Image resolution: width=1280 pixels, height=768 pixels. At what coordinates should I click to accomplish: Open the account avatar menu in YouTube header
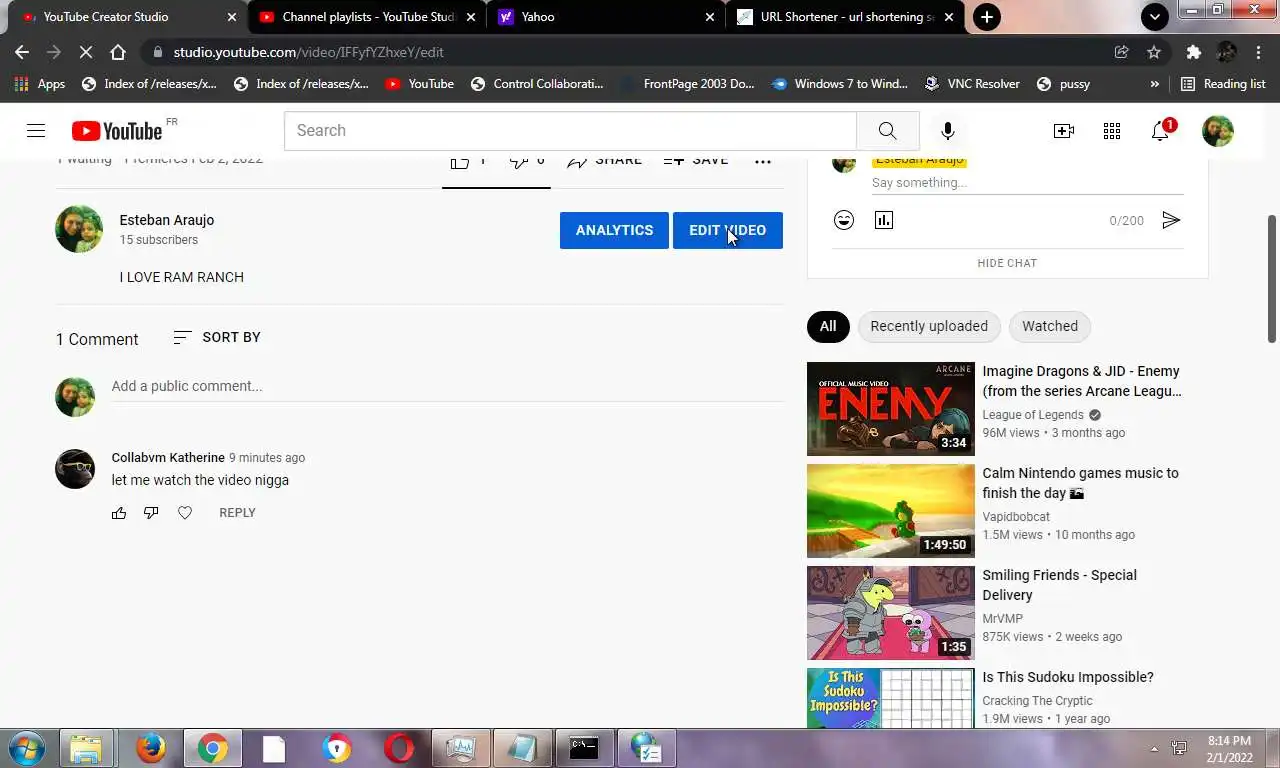click(x=1217, y=131)
